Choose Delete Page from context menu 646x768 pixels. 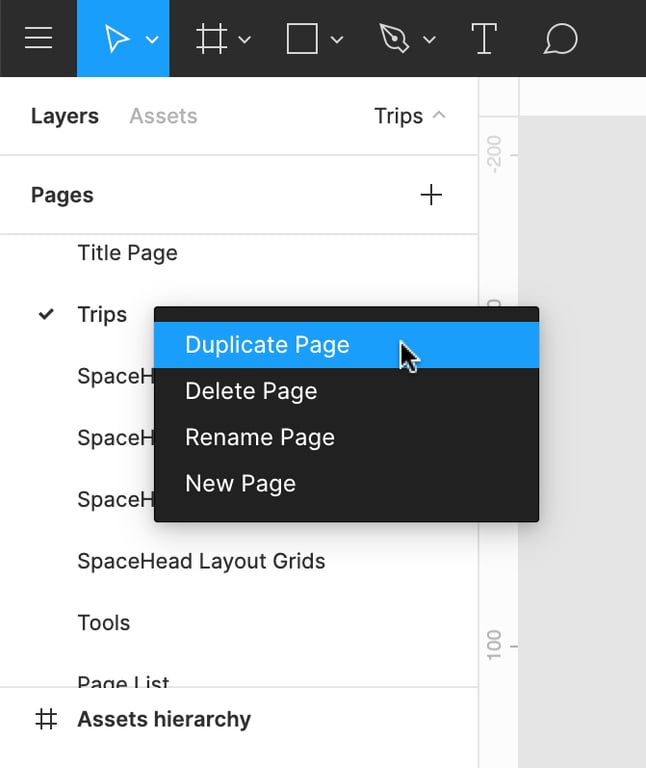pyautogui.click(x=251, y=391)
